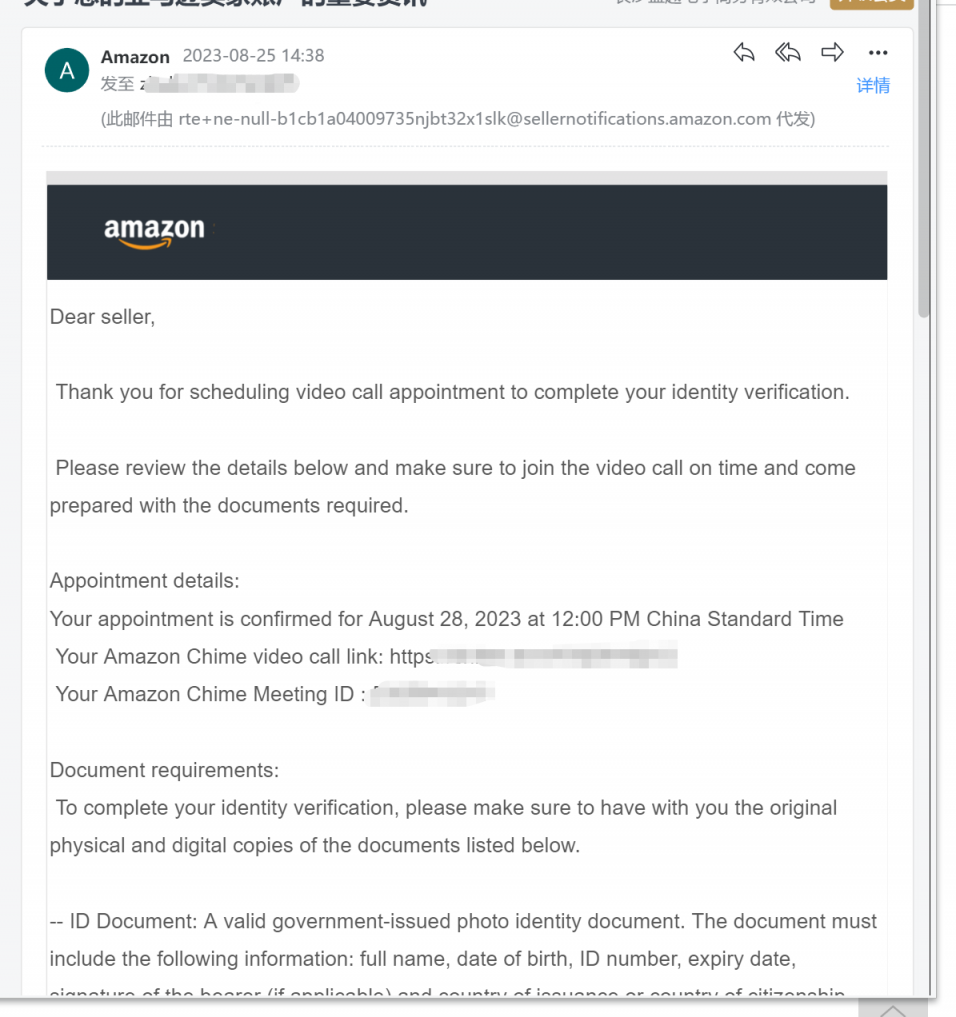Open the three-dot more actions menu
The image size is (956, 1017).
(878, 53)
